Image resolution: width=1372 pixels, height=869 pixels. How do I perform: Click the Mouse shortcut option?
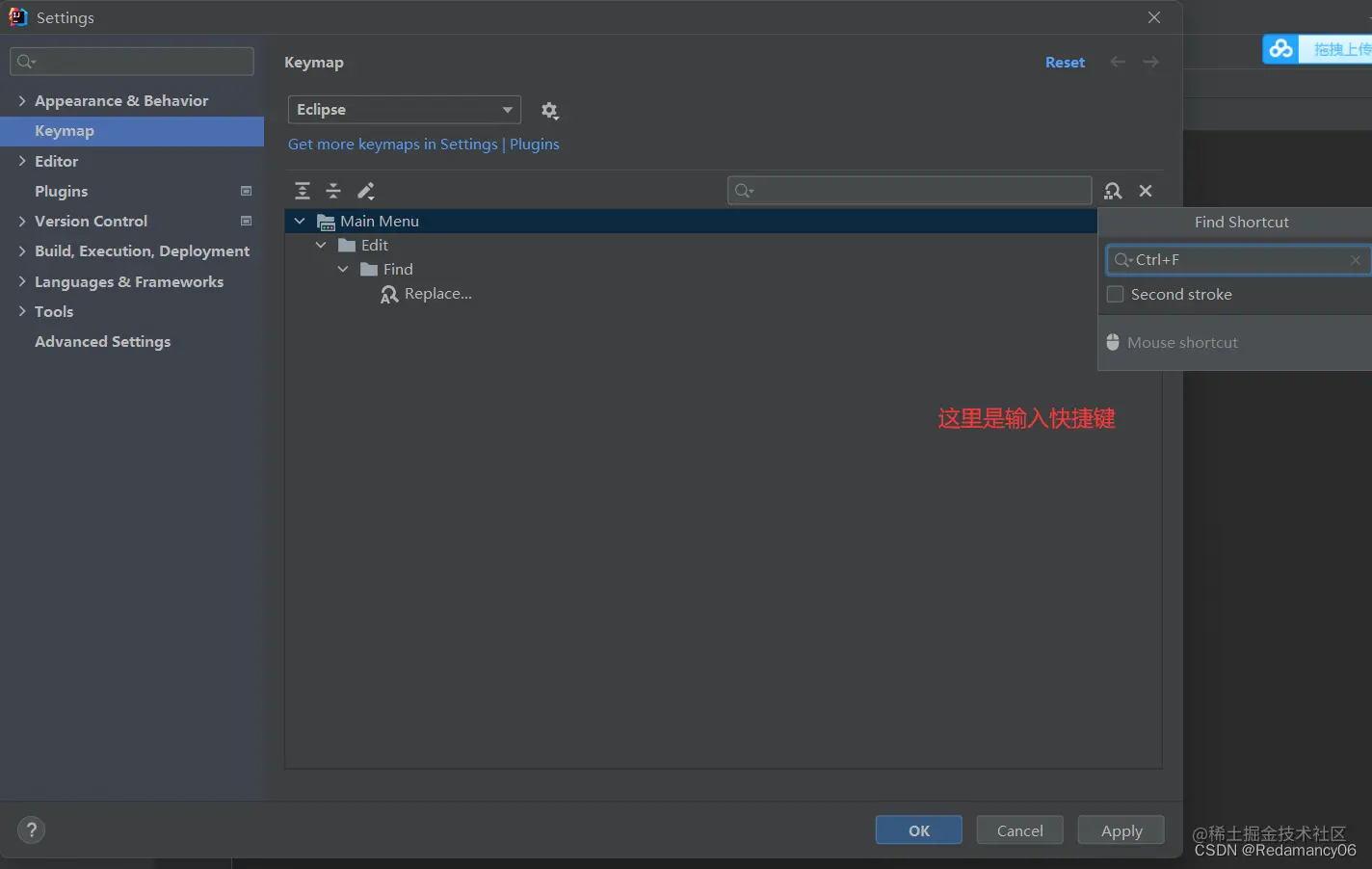tap(1182, 342)
